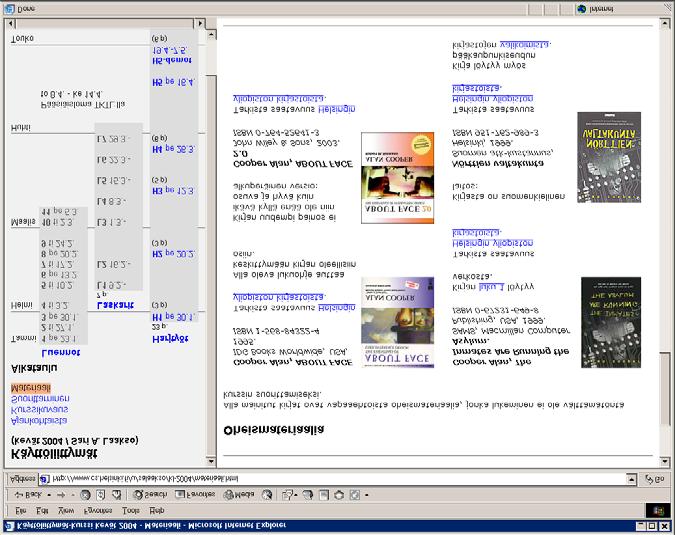This screenshot has height=535, width=675.
Task: Open the H5-demot link
Action: 172,60
